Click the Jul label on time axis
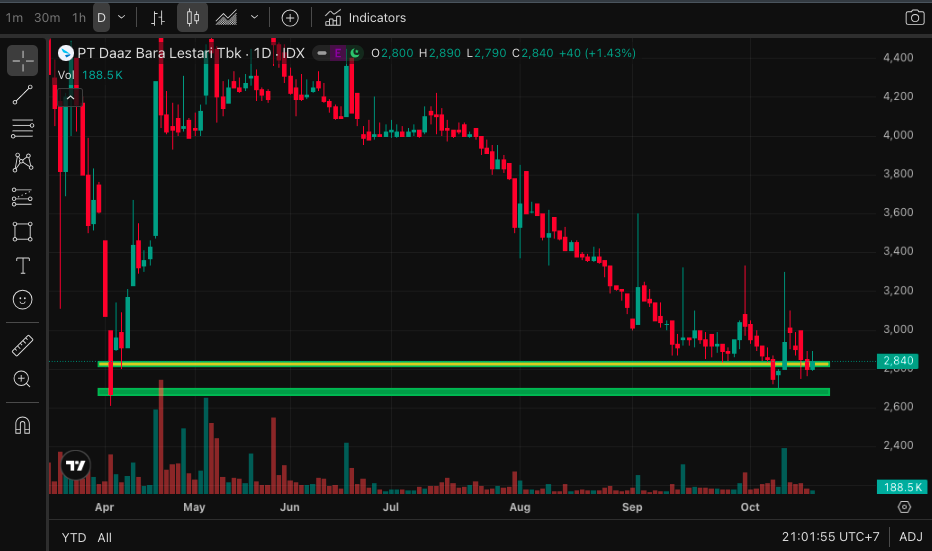The height and width of the screenshot is (551, 932). [x=391, y=507]
